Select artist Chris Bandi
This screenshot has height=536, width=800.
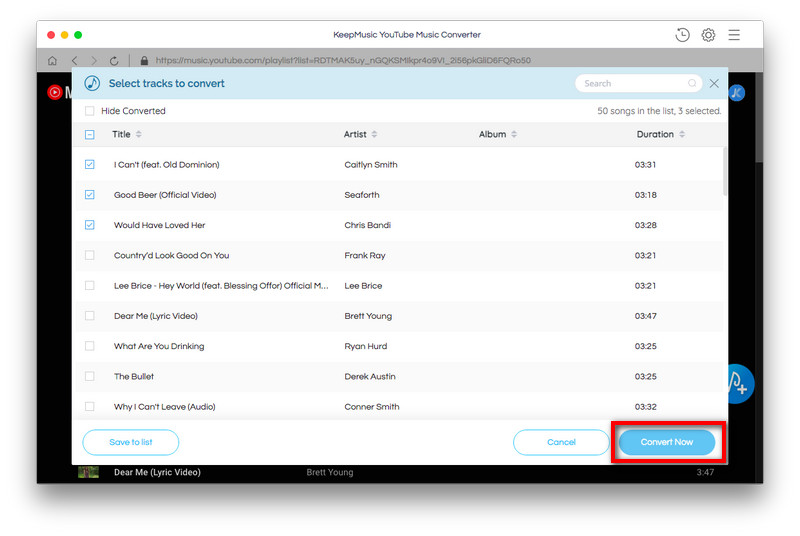(x=367, y=225)
